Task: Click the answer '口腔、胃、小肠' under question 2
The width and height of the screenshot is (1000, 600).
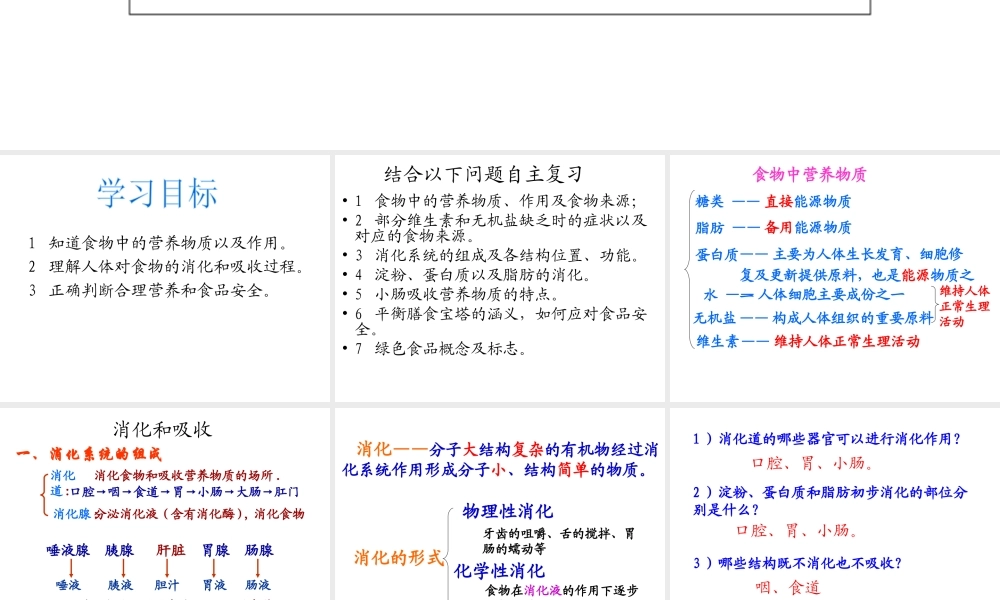Action: click(x=797, y=530)
